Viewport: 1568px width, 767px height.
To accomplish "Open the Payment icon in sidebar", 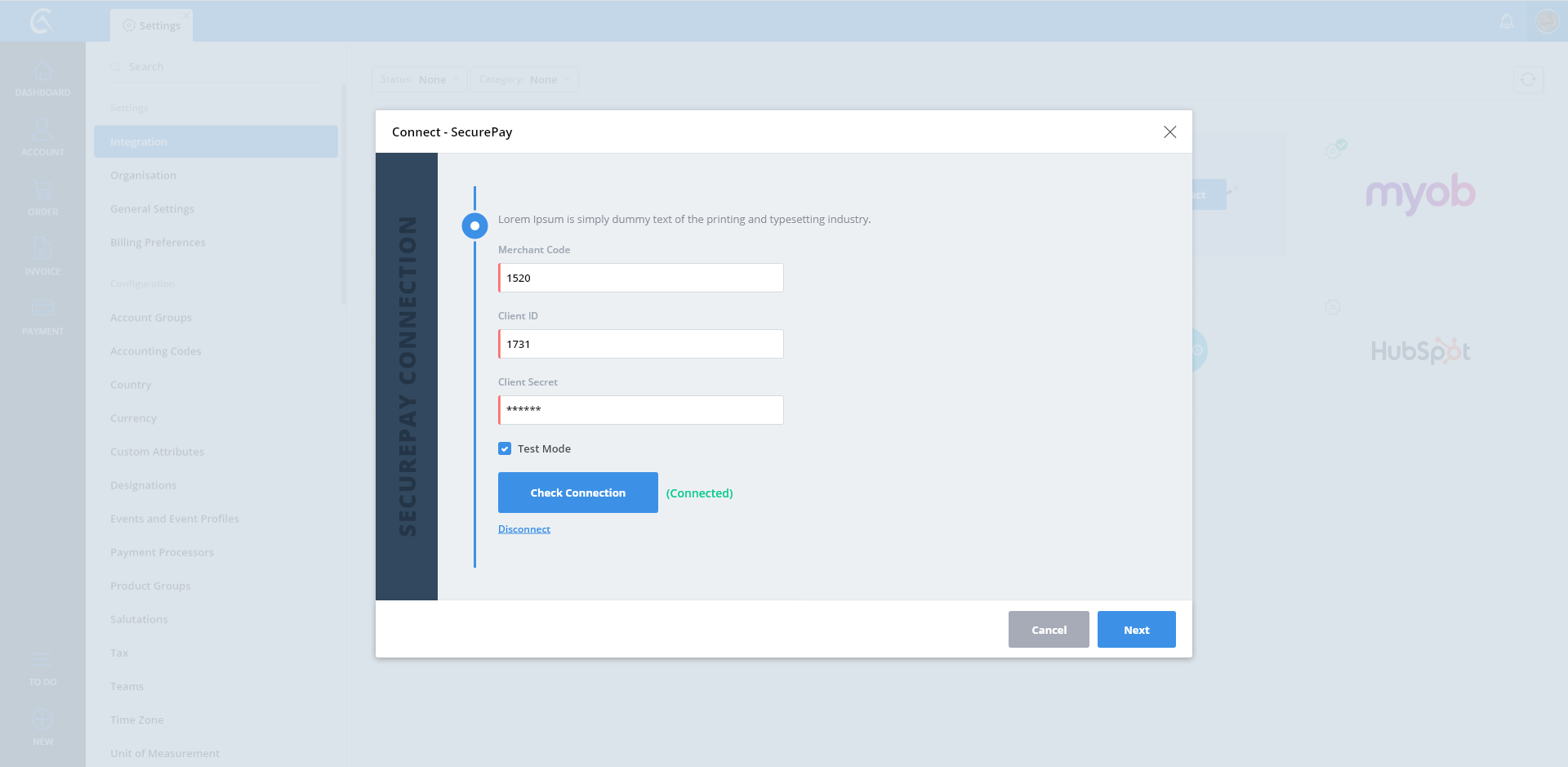I will (42, 309).
